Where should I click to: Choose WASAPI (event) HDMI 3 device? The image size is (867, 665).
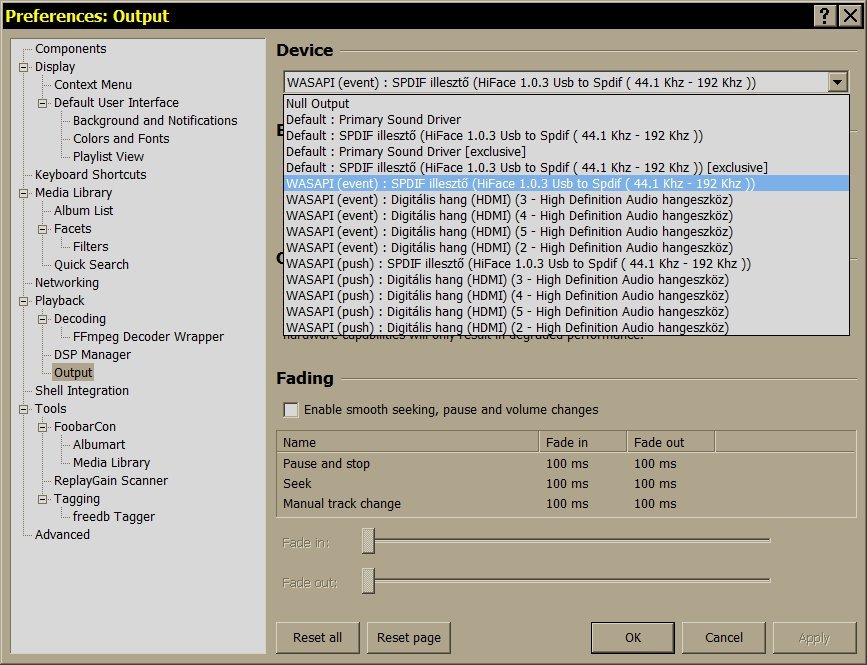click(566, 200)
